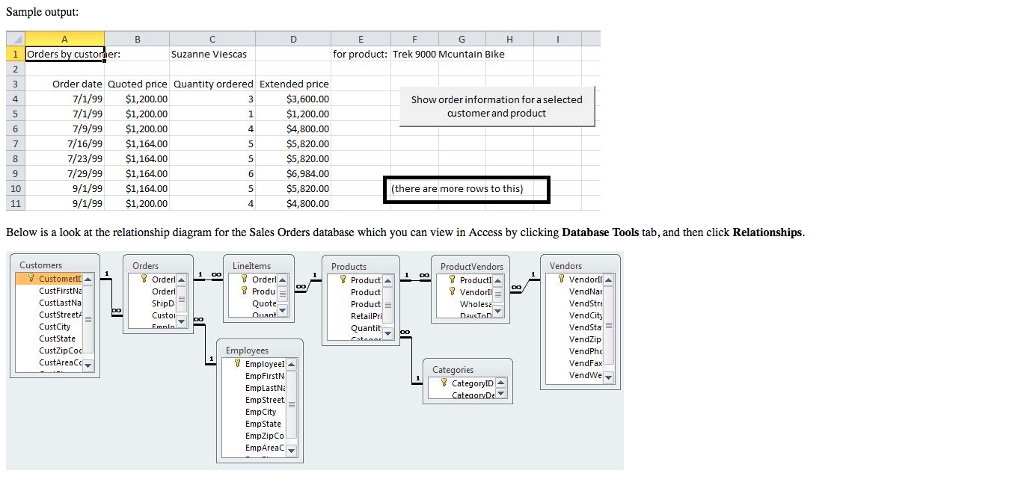The image size is (1024, 482).
Task: Click scroll-down arrow in LineItems table
Action: click(x=283, y=312)
